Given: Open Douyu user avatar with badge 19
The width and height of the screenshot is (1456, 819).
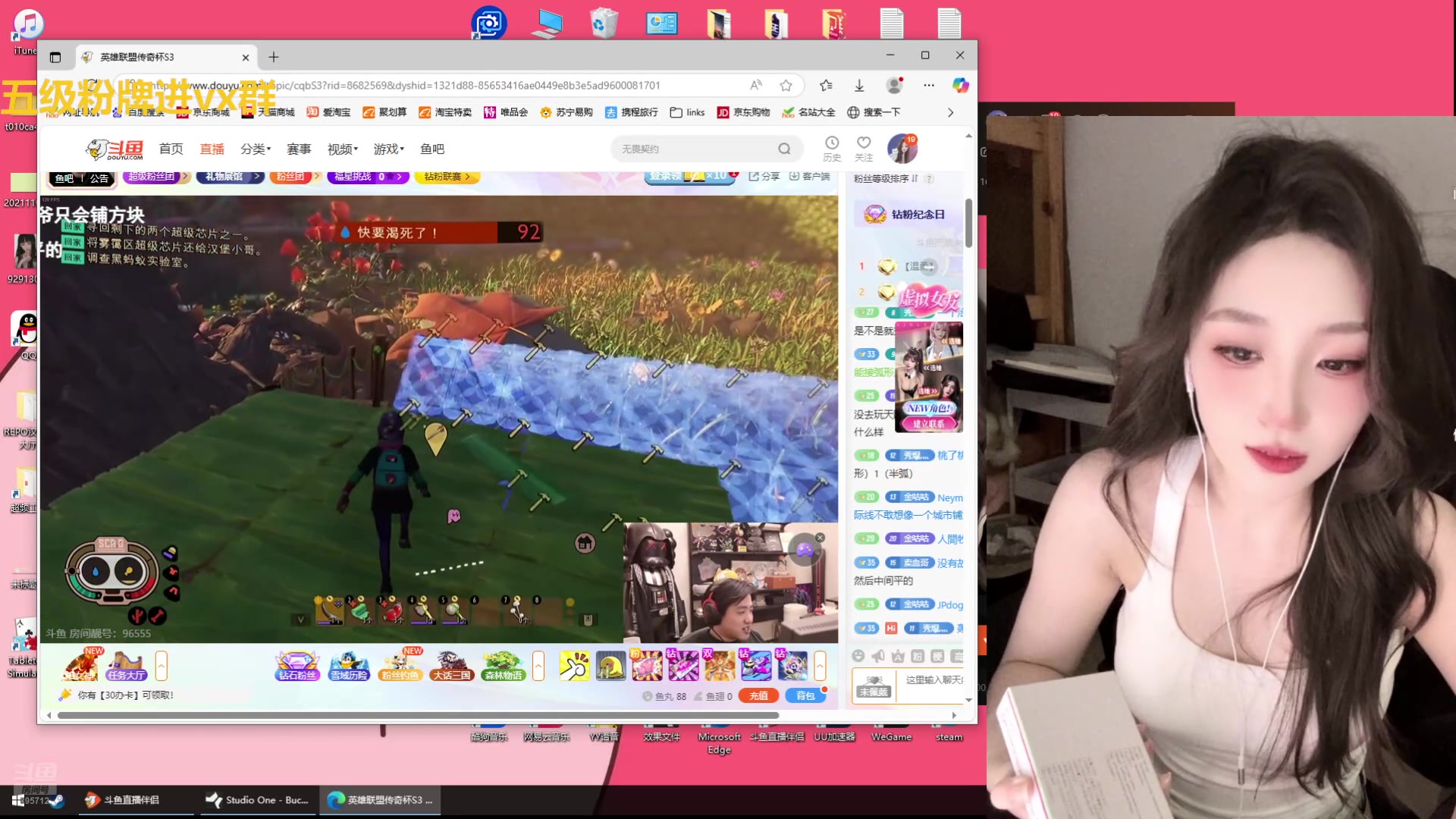Looking at the screenshot, I should coord(902,149).
